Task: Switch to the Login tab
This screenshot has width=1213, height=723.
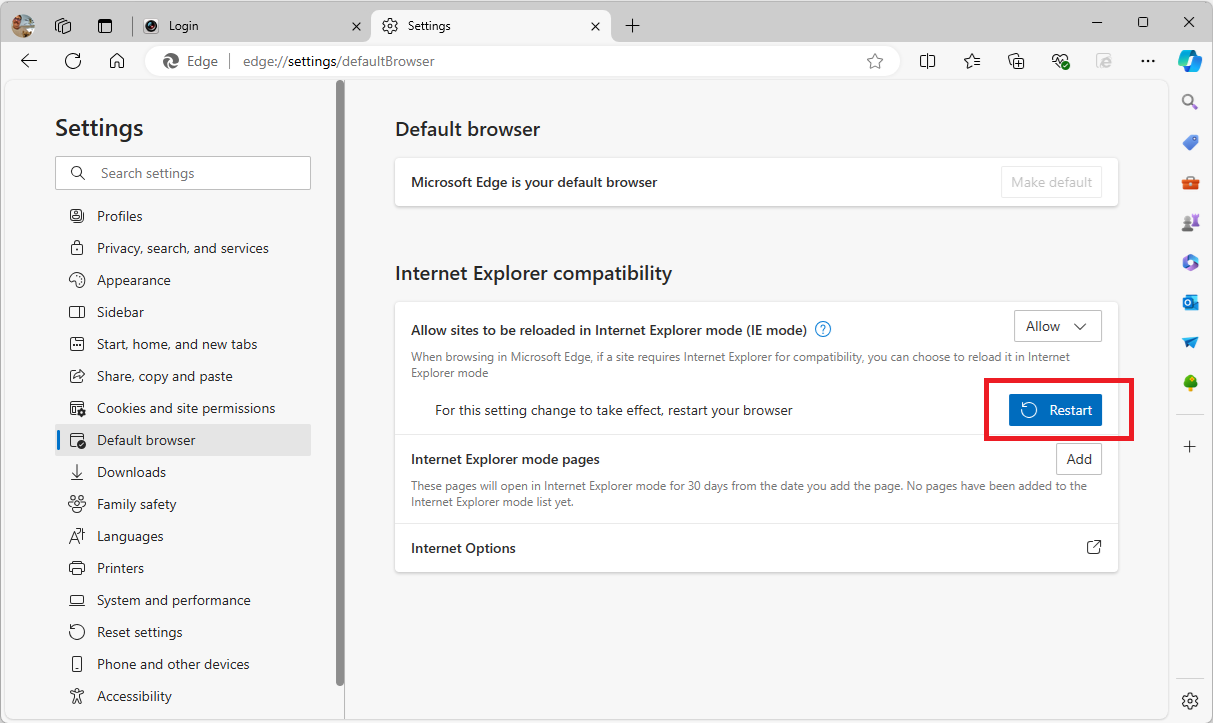Action: (251, 26)
